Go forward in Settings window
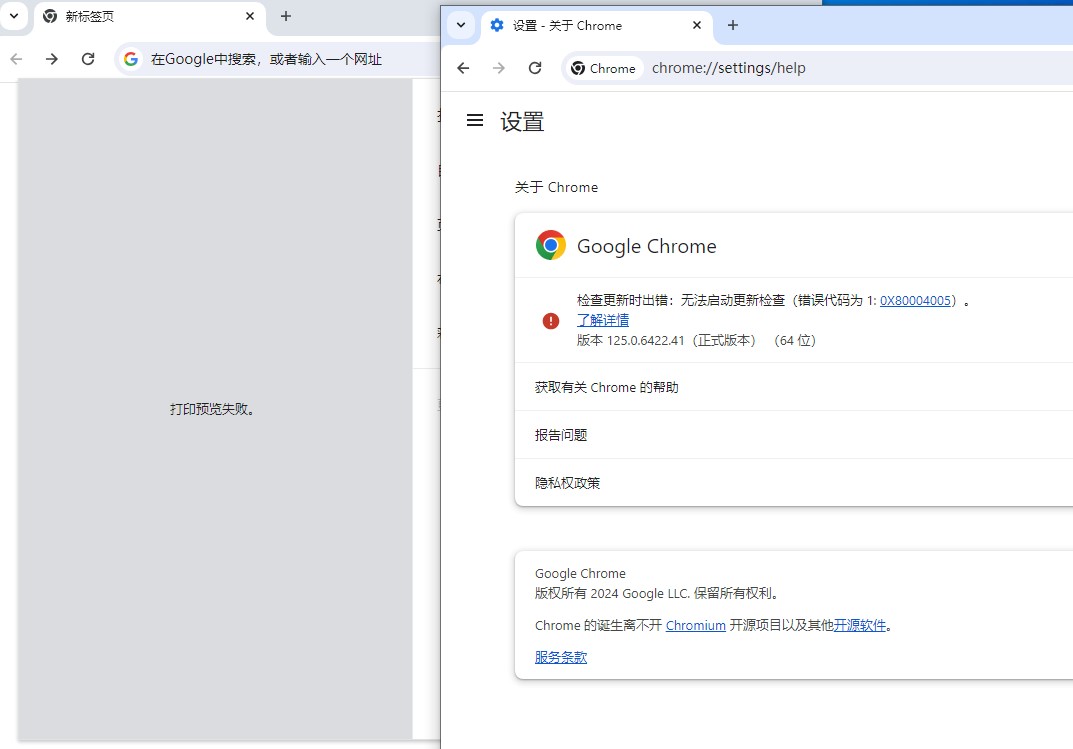1073x749 pixels. click(499, 68)
